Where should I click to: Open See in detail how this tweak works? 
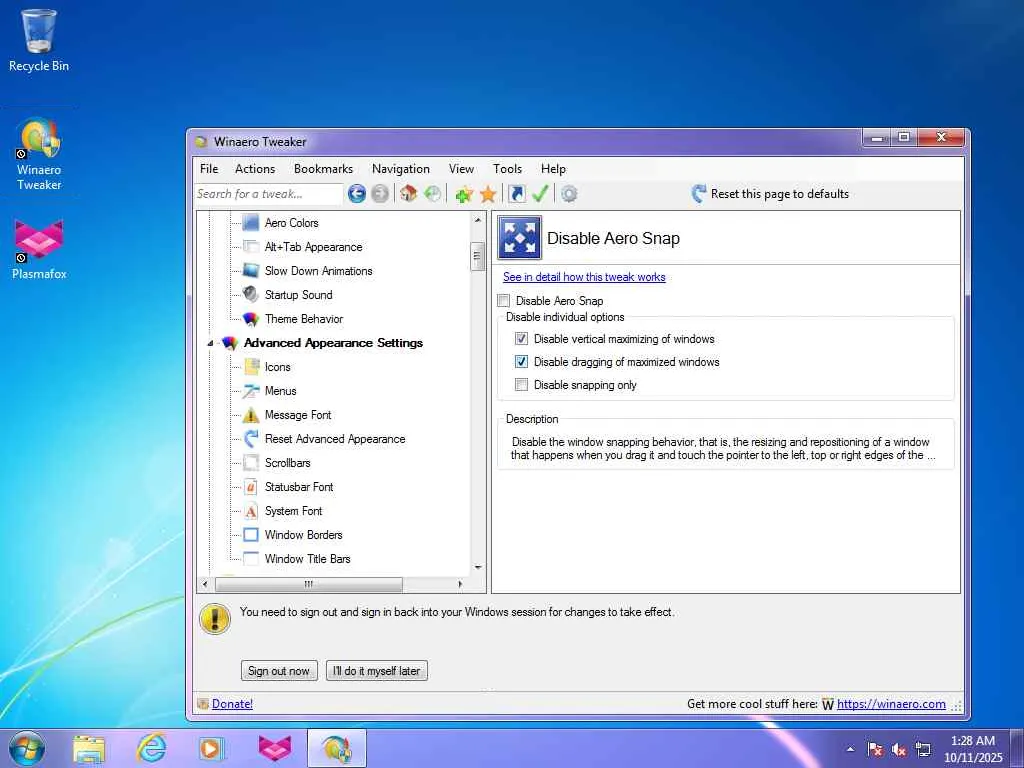coord(584,277)
